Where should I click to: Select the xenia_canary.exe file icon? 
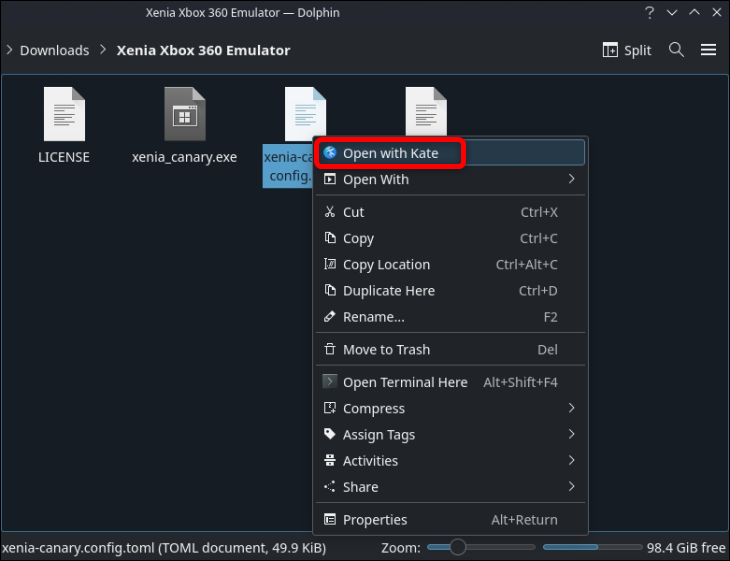point(185,114)
